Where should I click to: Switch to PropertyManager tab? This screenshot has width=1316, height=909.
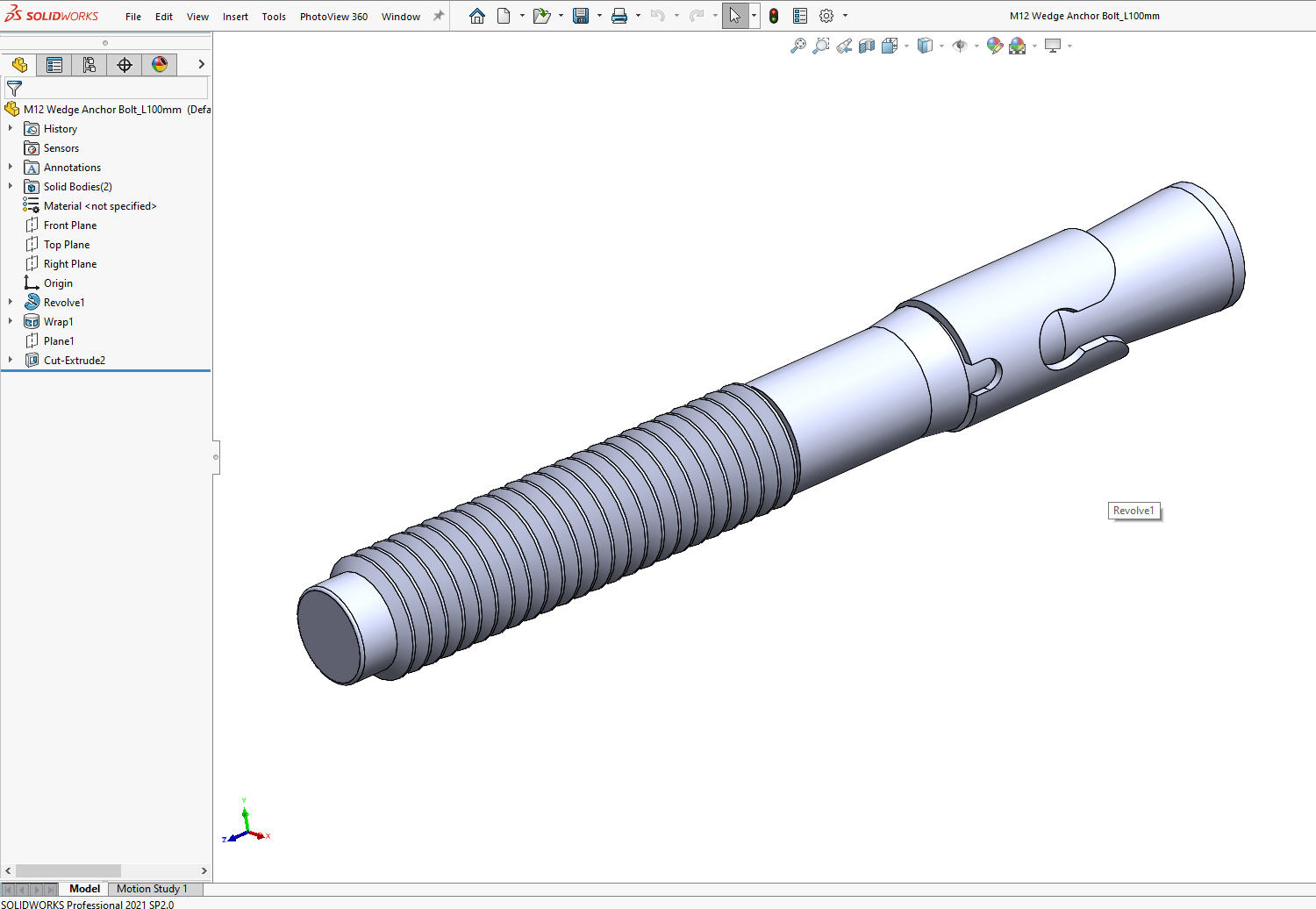(54, 64)
